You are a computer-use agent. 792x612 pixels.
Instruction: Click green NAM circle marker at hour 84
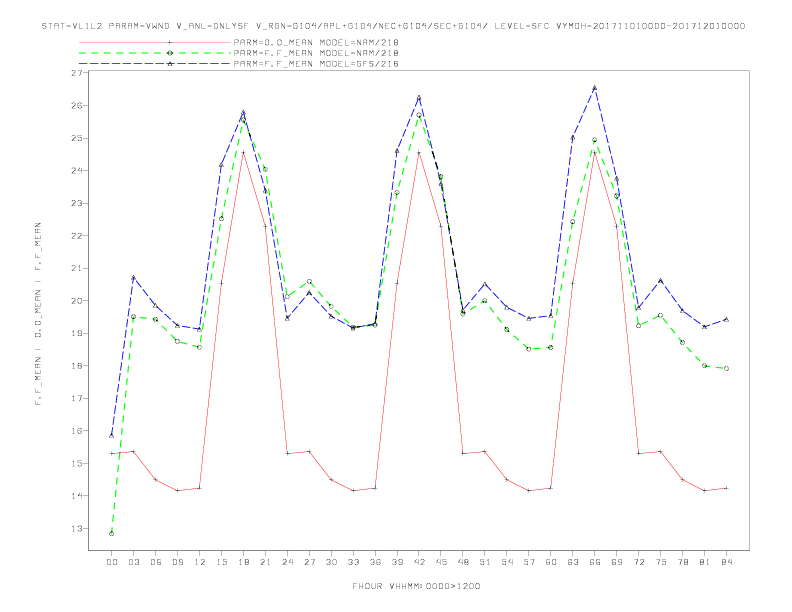coord(726,369)
